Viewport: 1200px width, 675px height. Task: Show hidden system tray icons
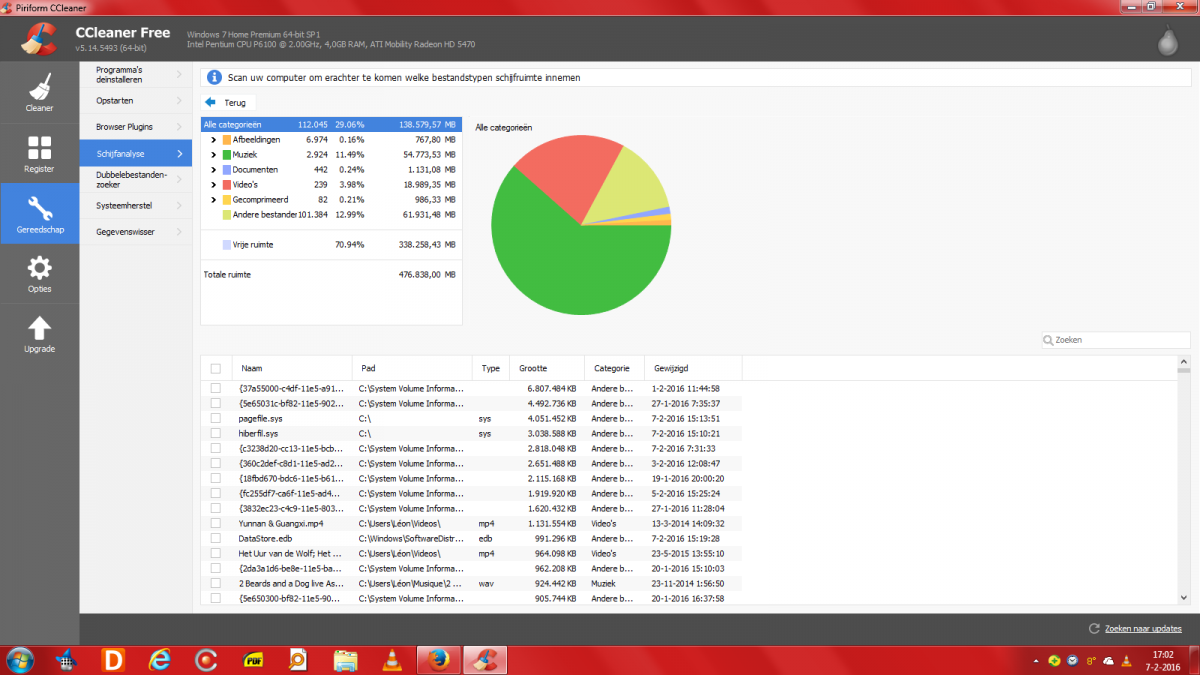(1035, 661)
